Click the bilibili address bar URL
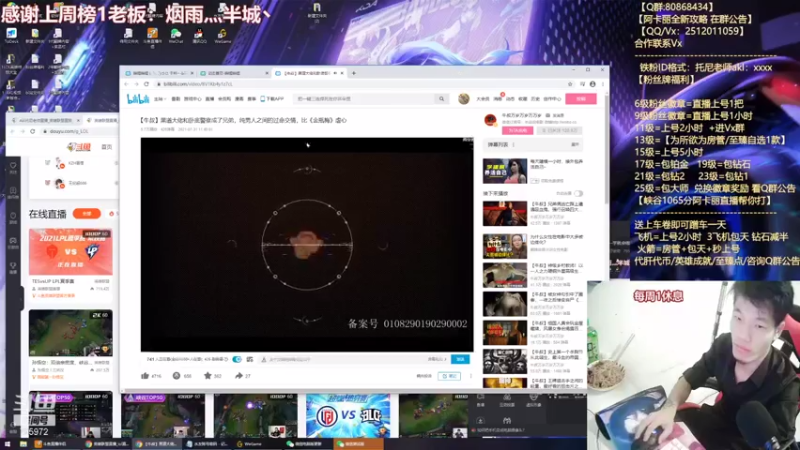 (x=198, y=84)
